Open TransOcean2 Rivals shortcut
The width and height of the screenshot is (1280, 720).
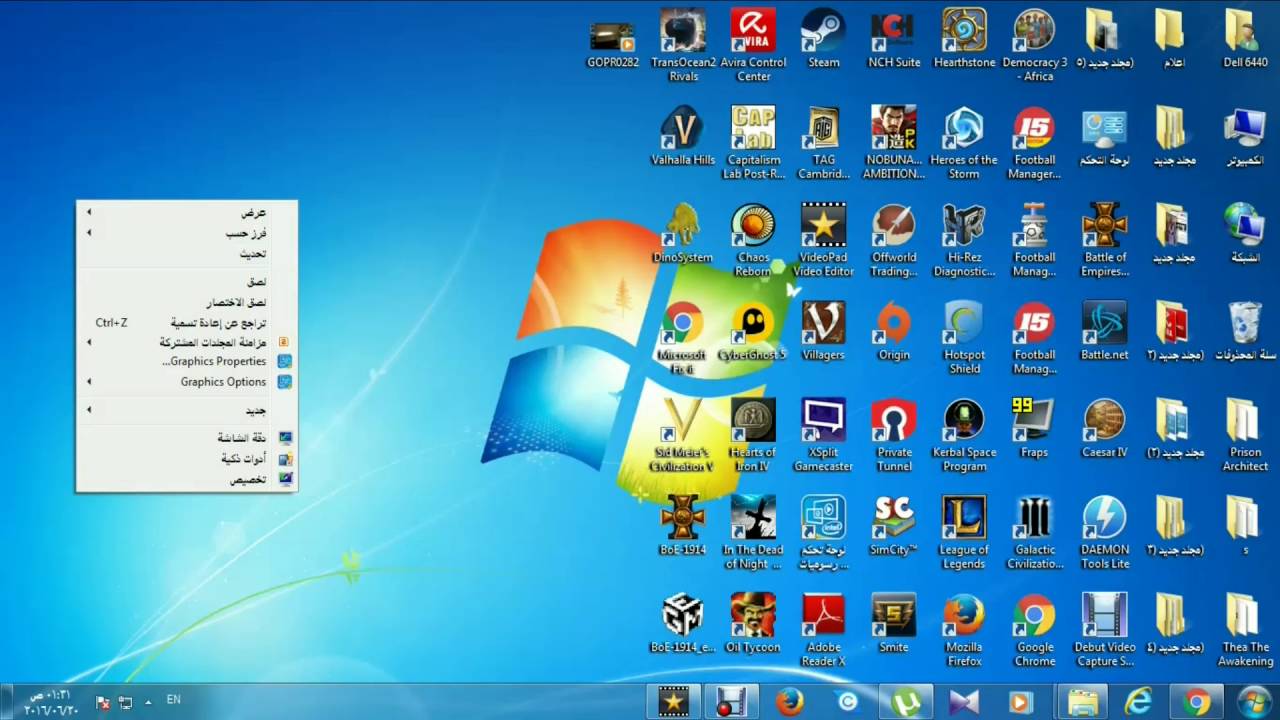683,46
